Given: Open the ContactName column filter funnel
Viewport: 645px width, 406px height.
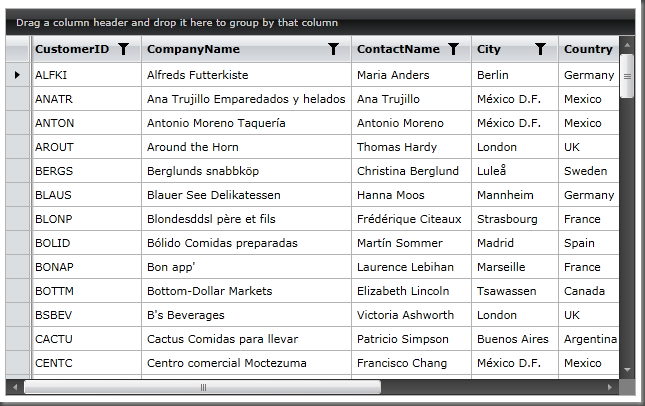Looking at the screenshot, I should [x=453, y=49].
